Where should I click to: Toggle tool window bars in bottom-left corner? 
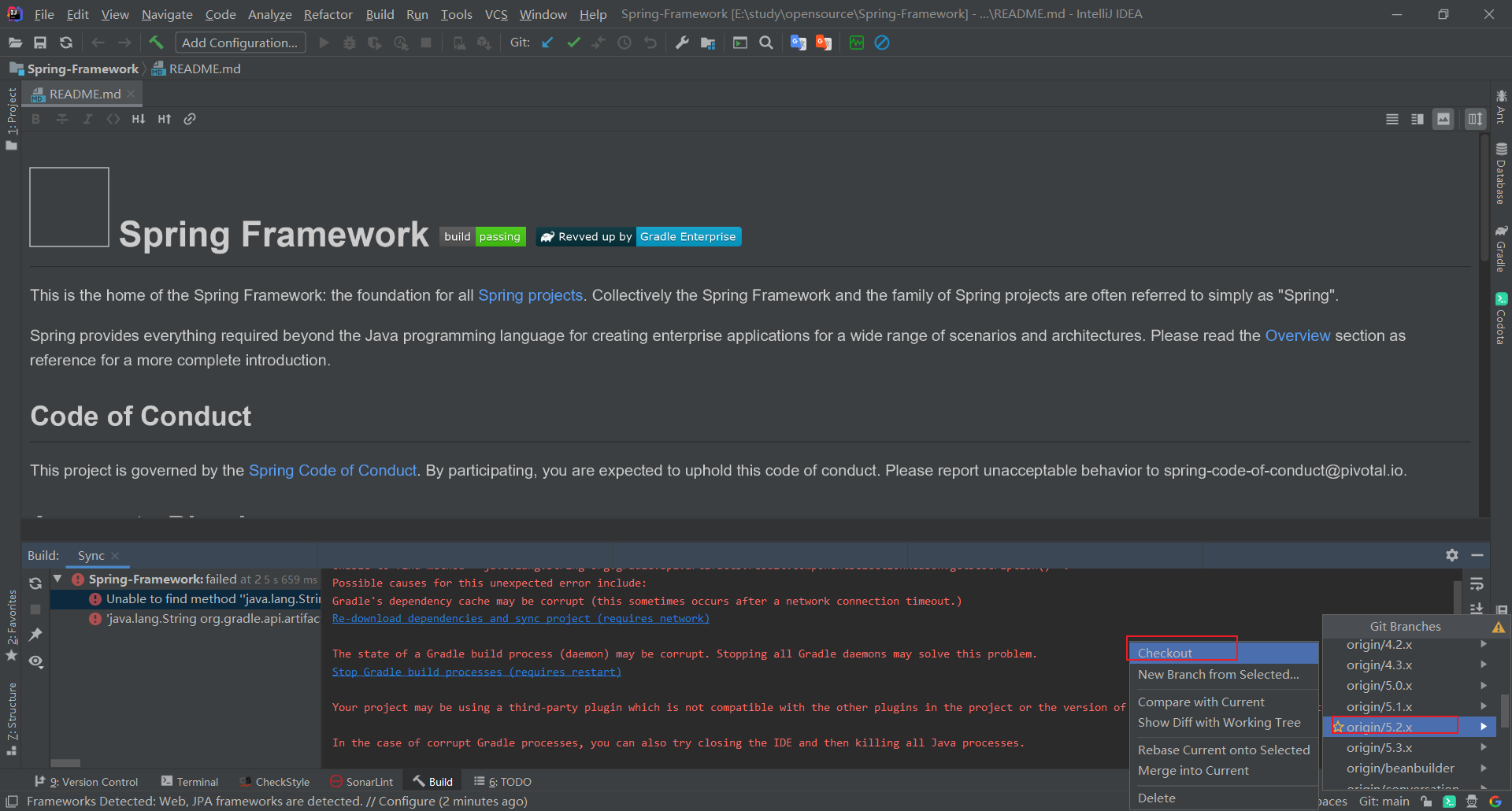[x=12, y=802]
